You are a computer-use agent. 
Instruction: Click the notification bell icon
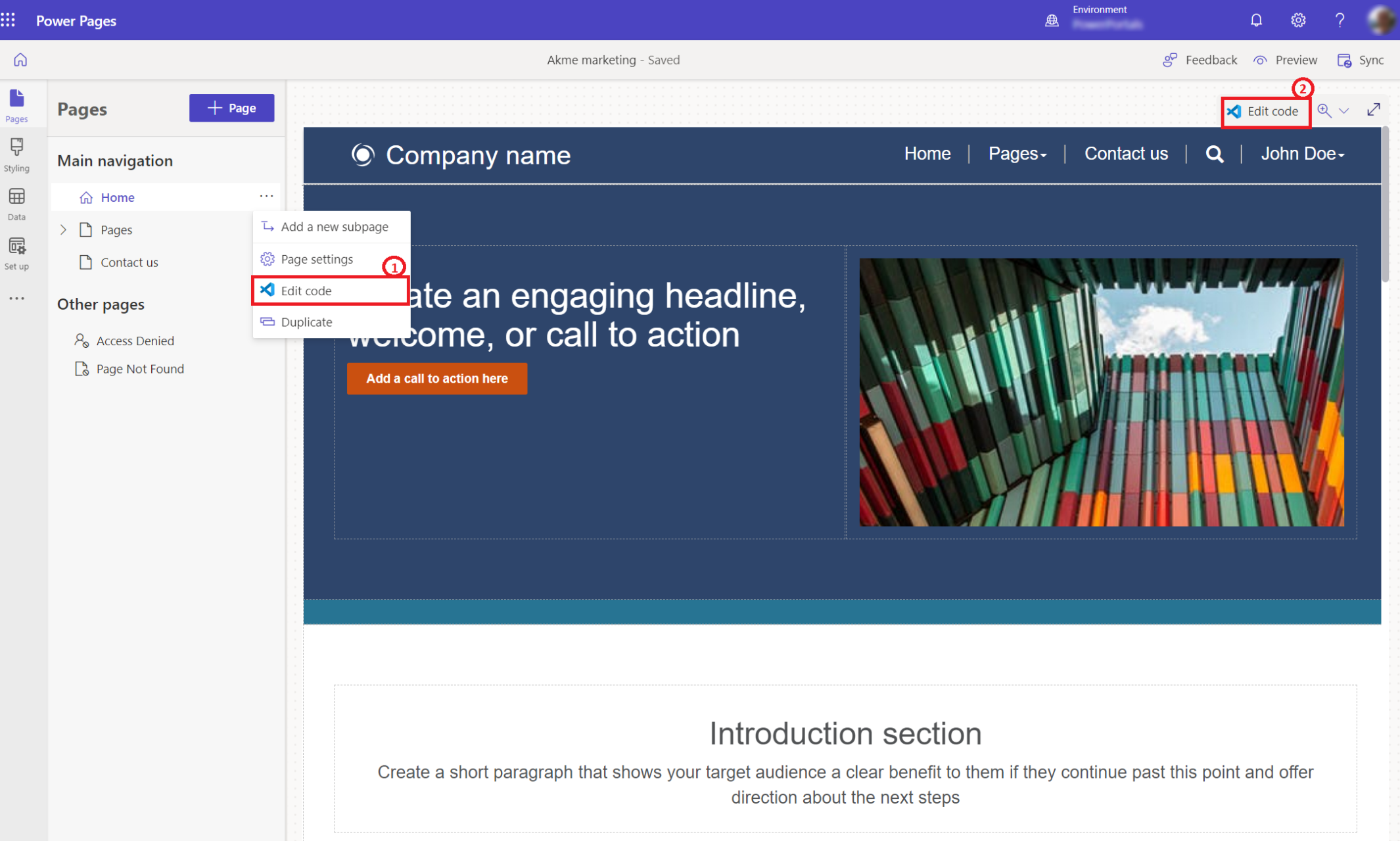1257,19
